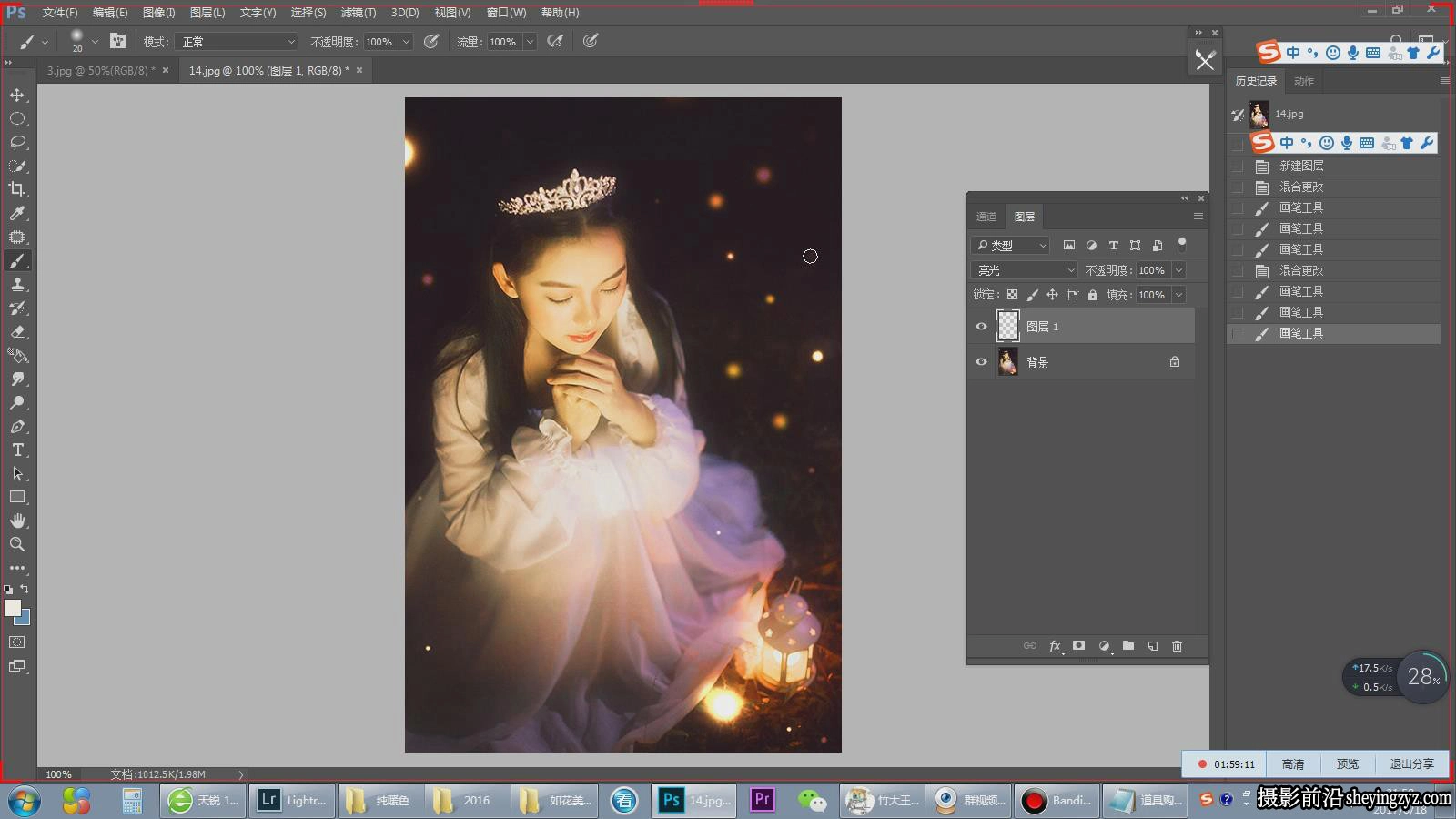1456x819 pixels.
Task: Click the foreground color swatch
Action: click(13, 608)
